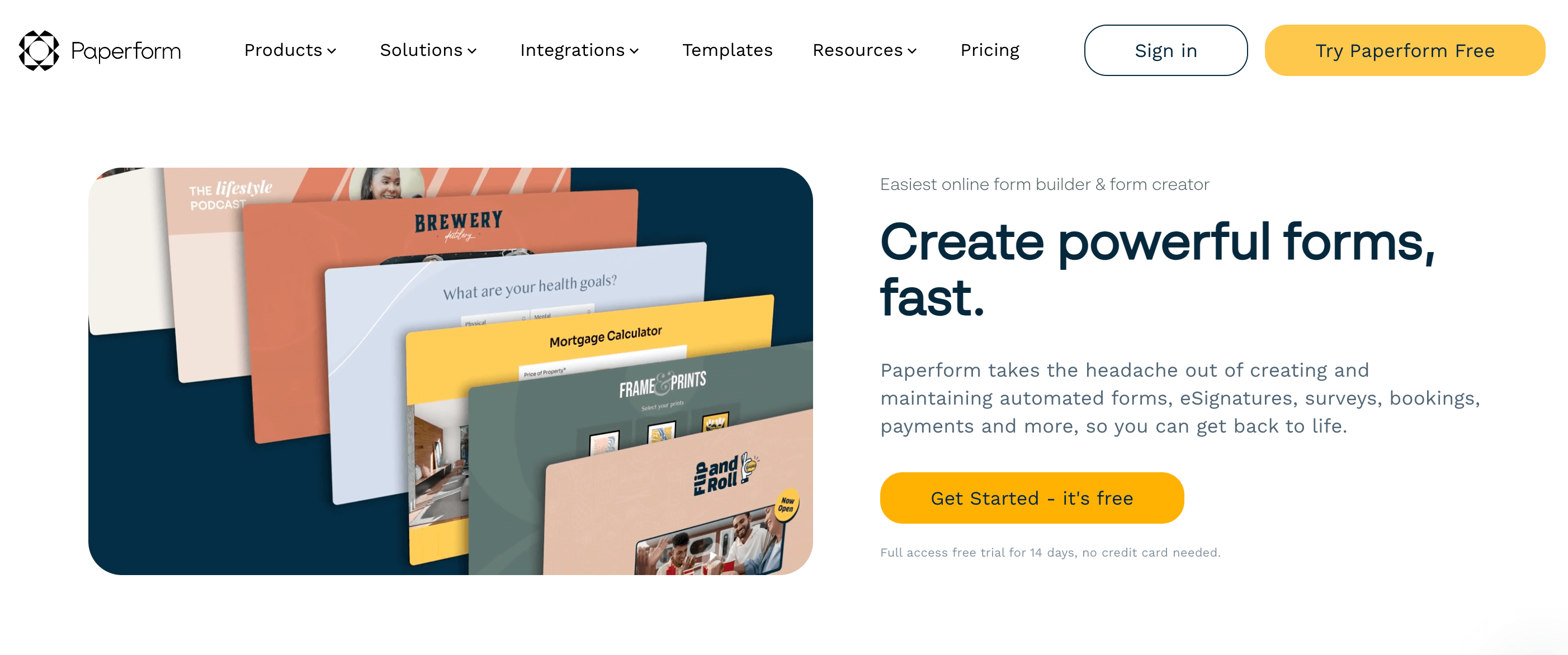Viewport: 1568px width, 655px height.
Task: Click Get Started - it's free
Action: pos(1032,498)
